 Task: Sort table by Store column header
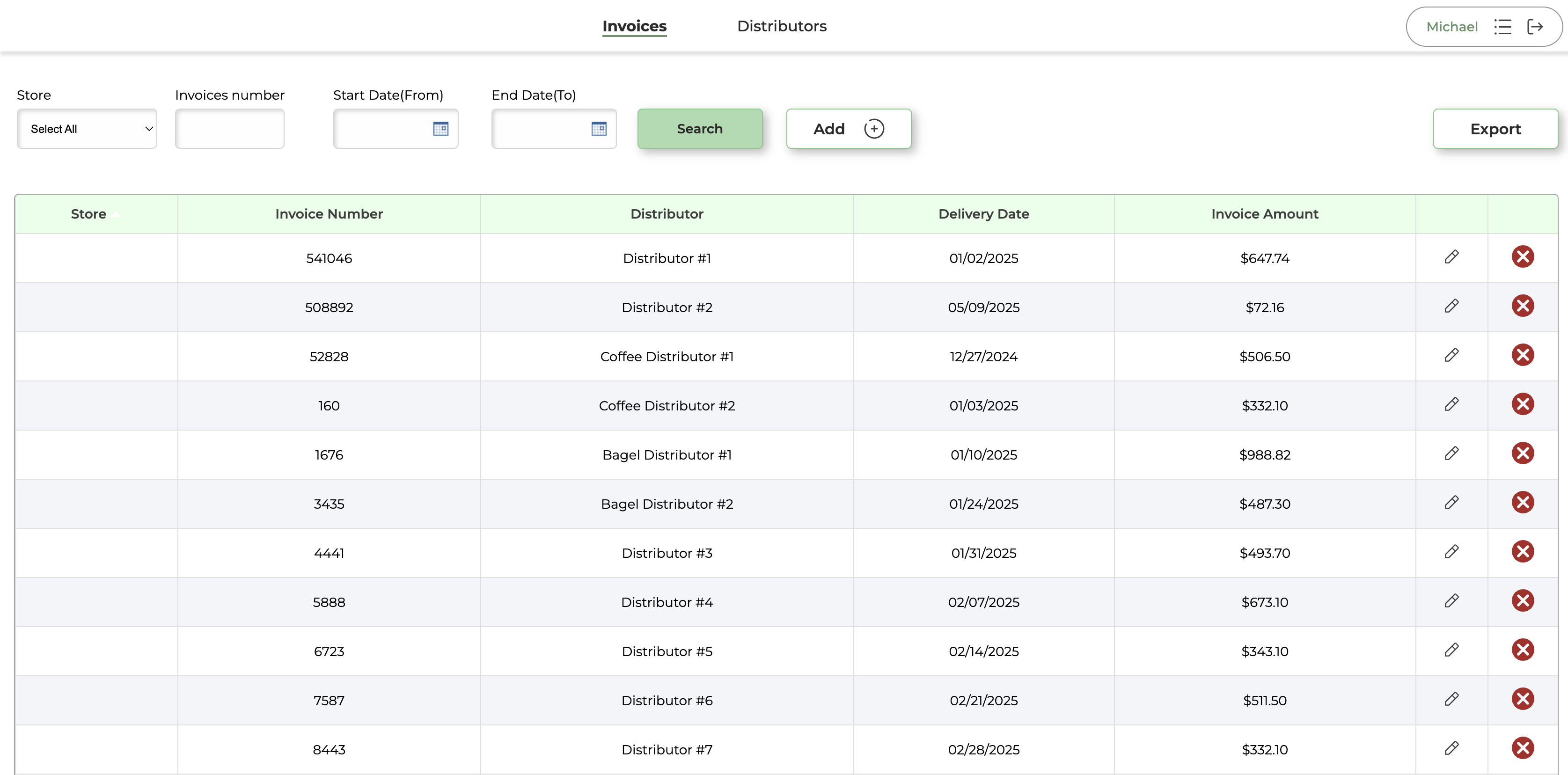89,214
